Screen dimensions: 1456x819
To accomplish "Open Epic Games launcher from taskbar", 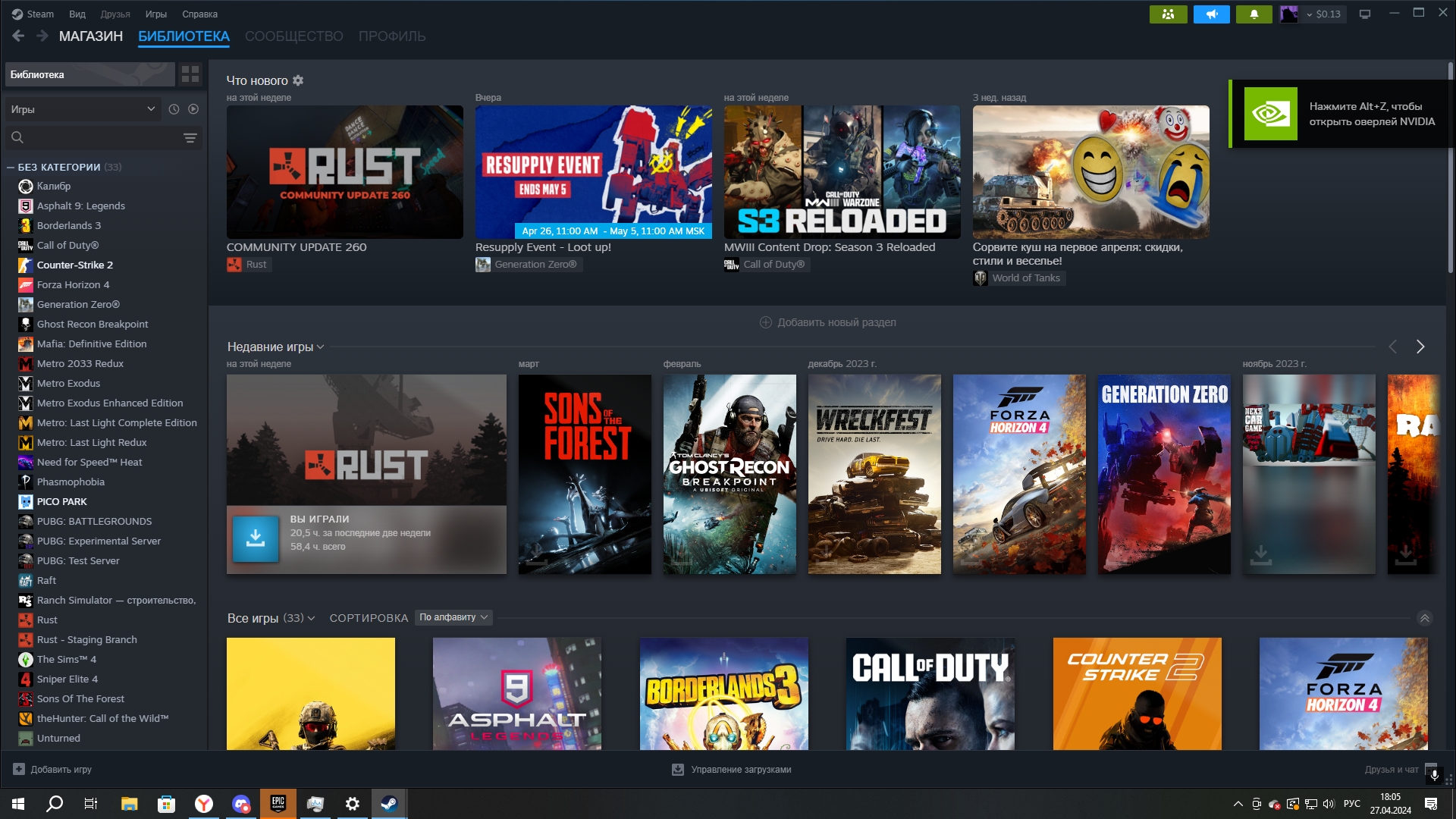I will (x=278, y=804).
